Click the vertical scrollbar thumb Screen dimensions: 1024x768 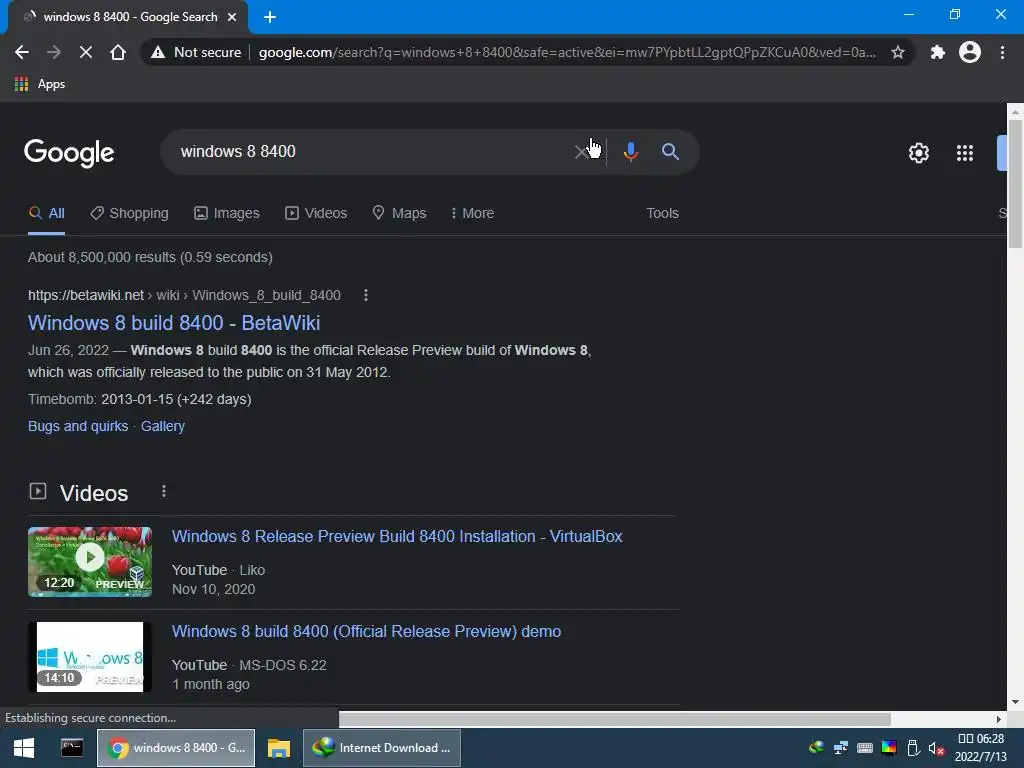point(1015,184)
